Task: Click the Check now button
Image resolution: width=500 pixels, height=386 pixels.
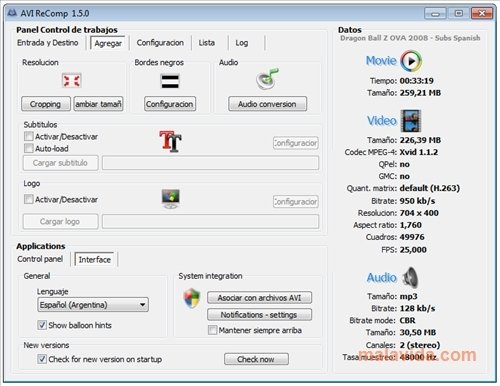Action: pyautogui.click(x=256, y=359)
